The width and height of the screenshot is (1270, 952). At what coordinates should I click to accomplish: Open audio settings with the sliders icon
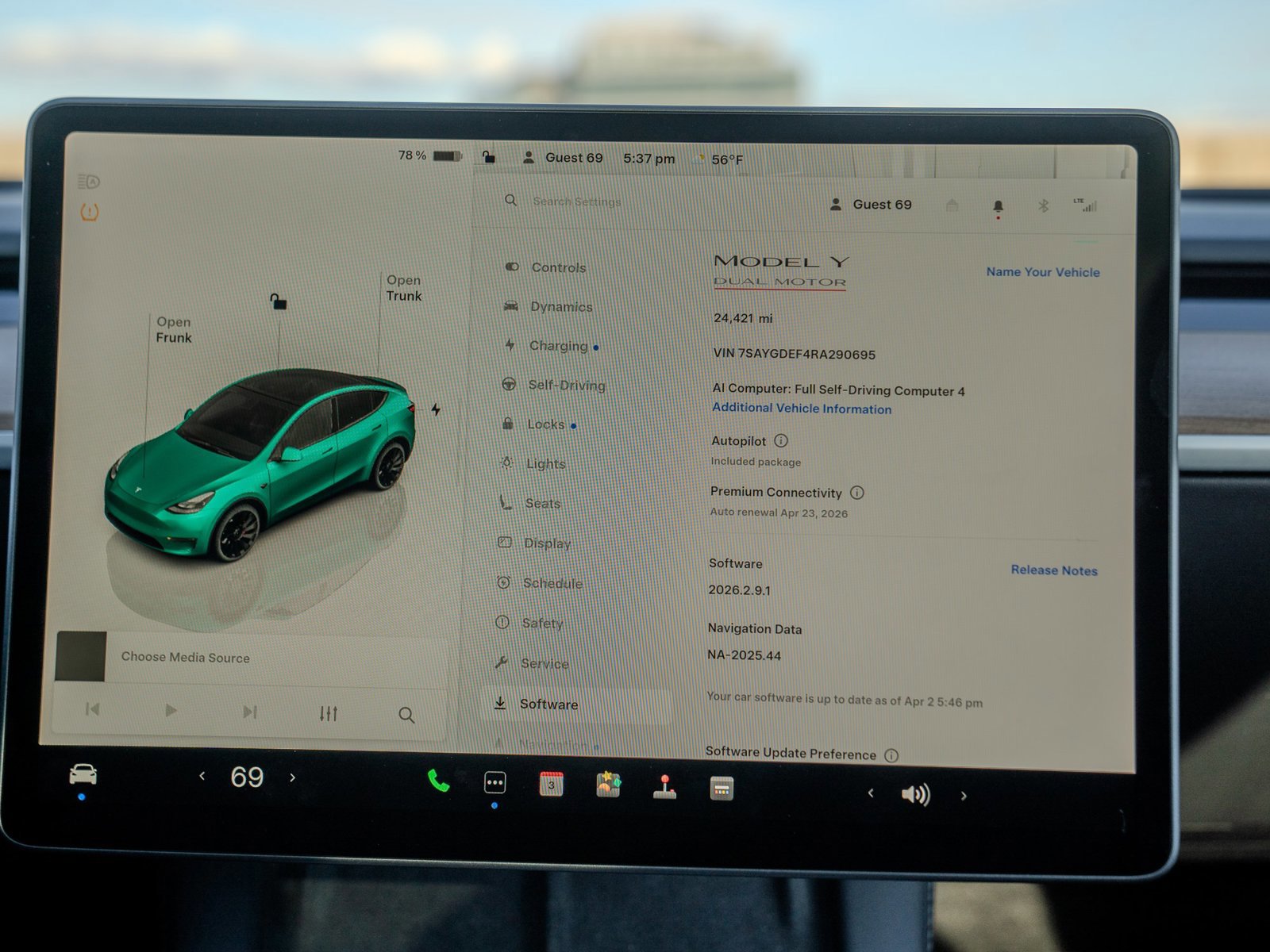(330, 713)
